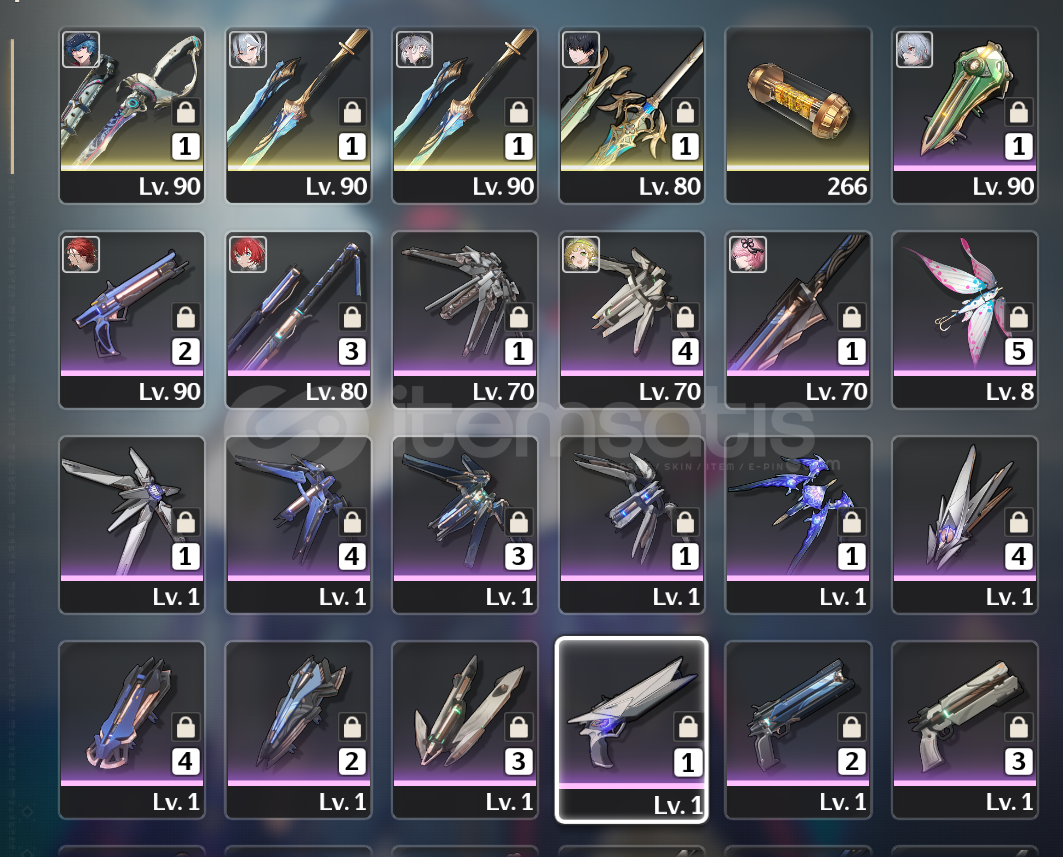This screenshot has width=1063, height=857.
Task: Click the blonde character portrait on Lv. 70 rectifier
Action: [x=581, y=254]
